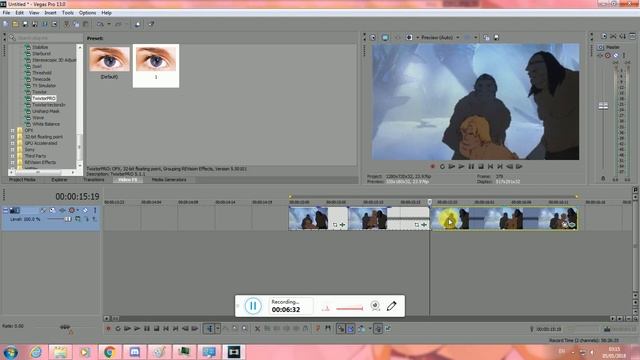Toggle the Normal Edit tool in timeline toolbar

(x=209, y=329)
